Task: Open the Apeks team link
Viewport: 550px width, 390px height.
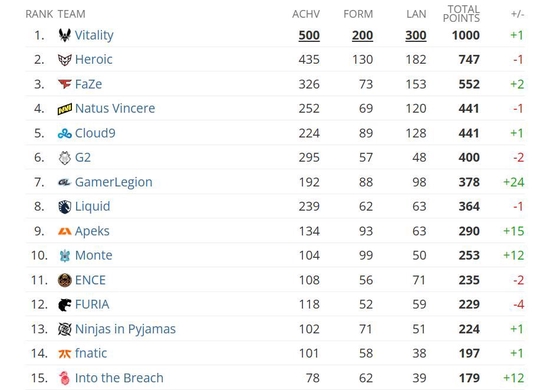Action: pyautogui.click(x=92, y=231)
